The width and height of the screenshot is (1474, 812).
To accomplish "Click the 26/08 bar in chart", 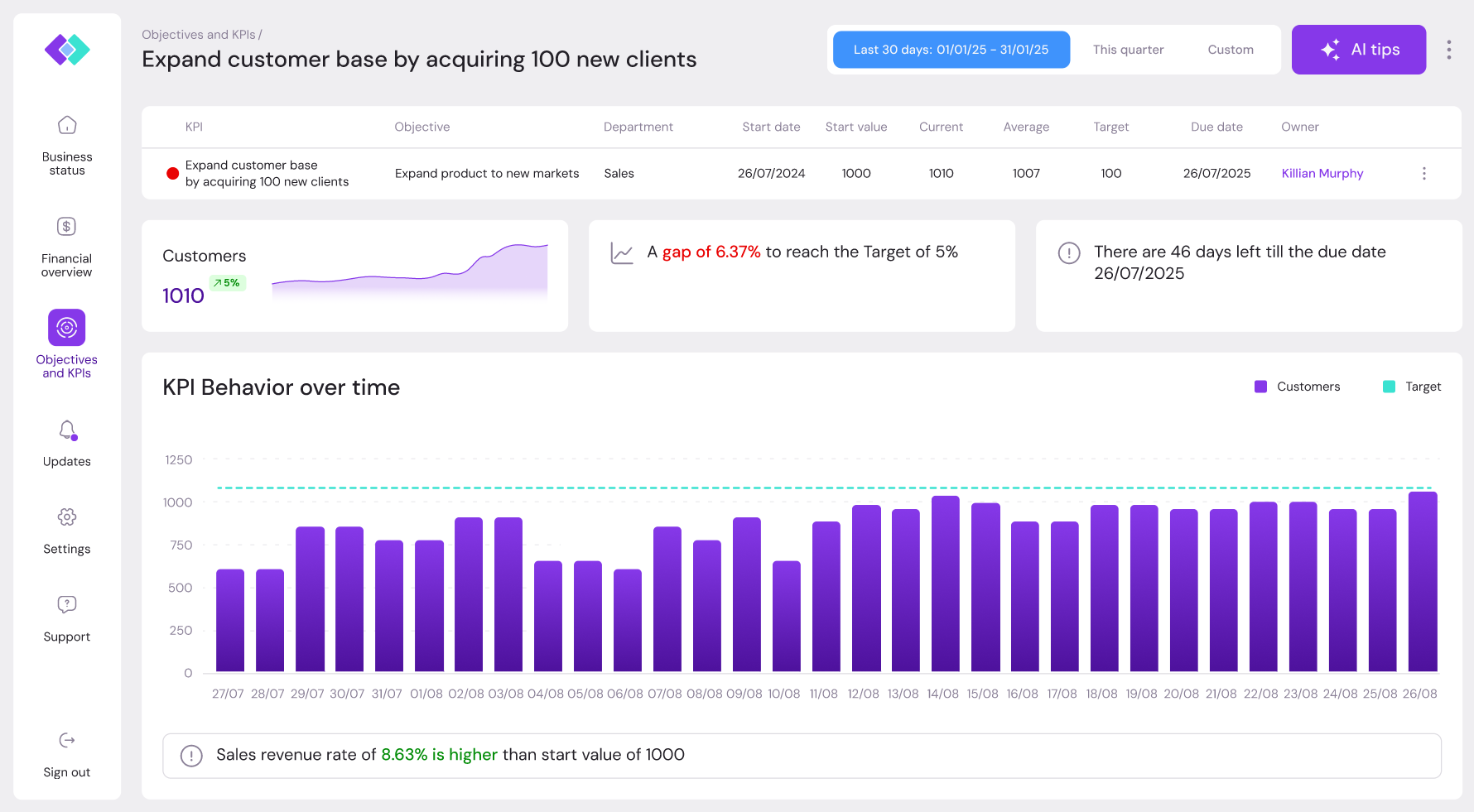I will [1422, 582].
